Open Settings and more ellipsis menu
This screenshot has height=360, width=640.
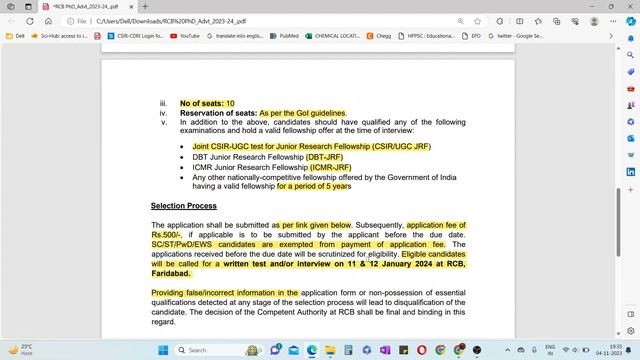tap(613, 21)
